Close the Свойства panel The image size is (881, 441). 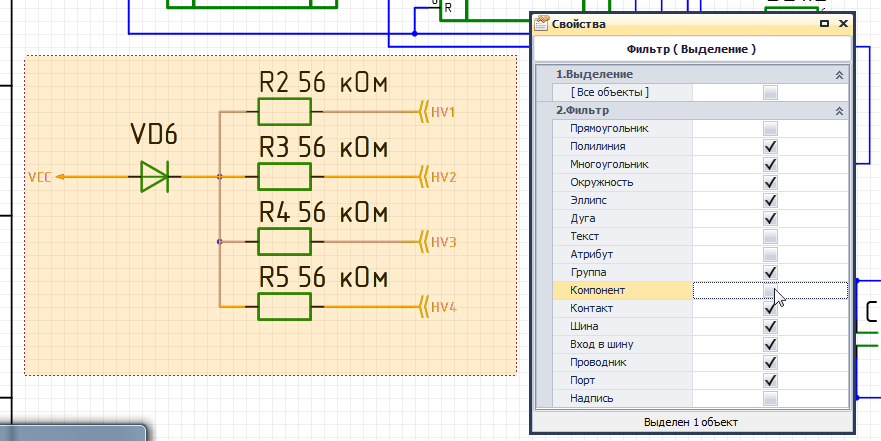(x=842, y=23)
